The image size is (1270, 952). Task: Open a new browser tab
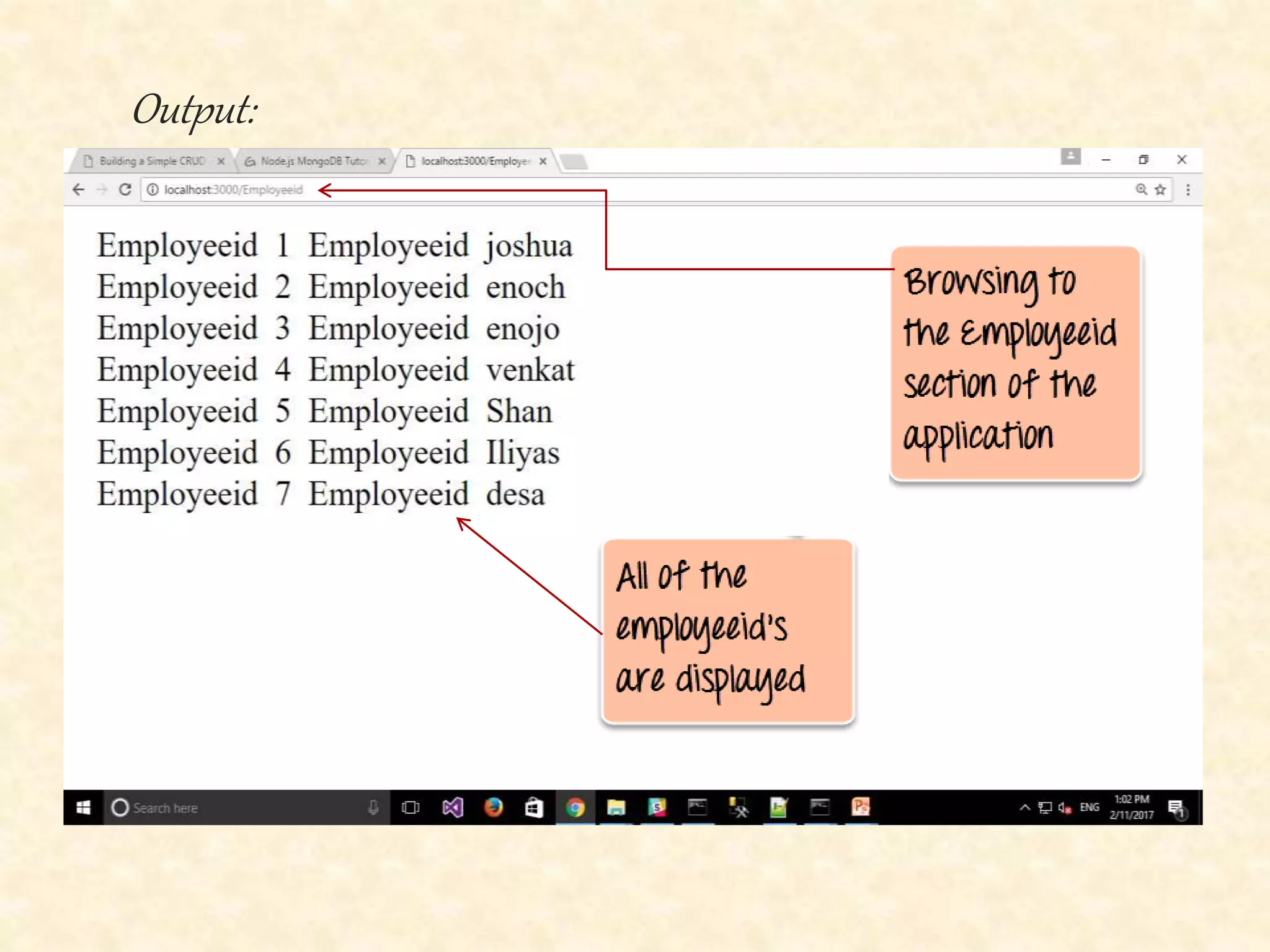click(x=574, y=162)
